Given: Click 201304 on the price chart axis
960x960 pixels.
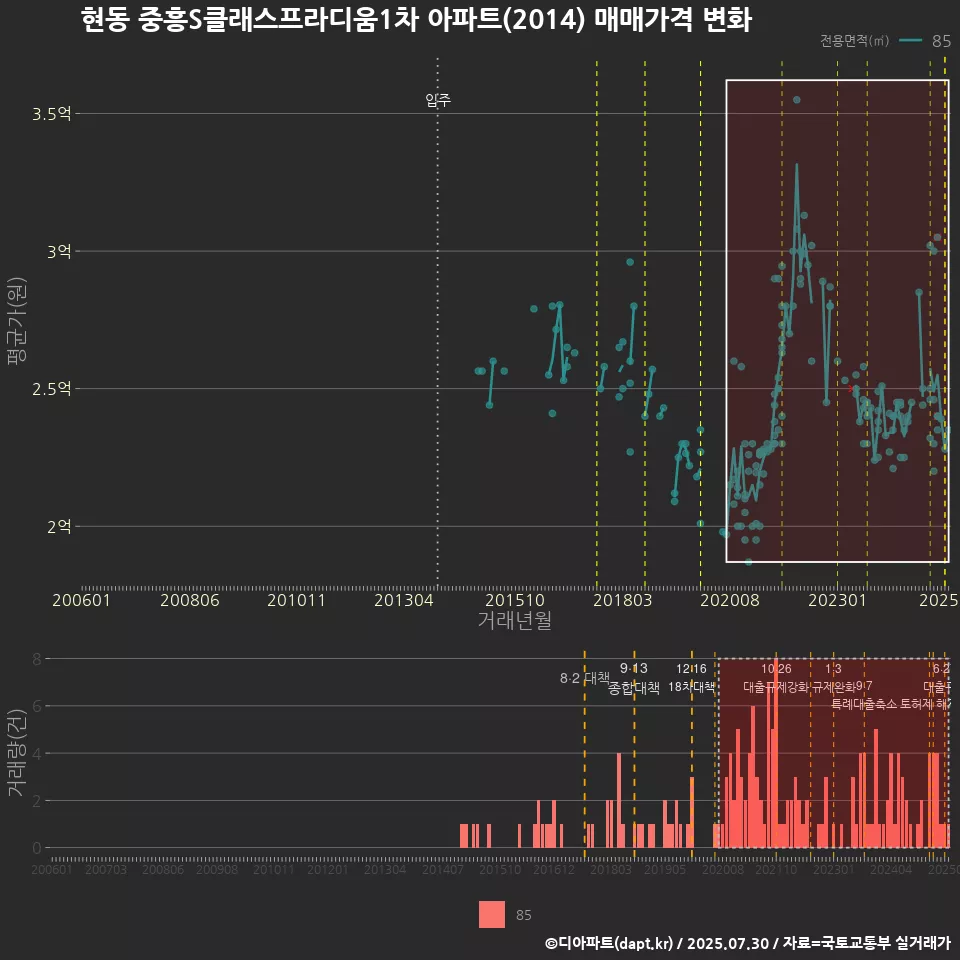Looking at the screenshot, I should point(403,600).
